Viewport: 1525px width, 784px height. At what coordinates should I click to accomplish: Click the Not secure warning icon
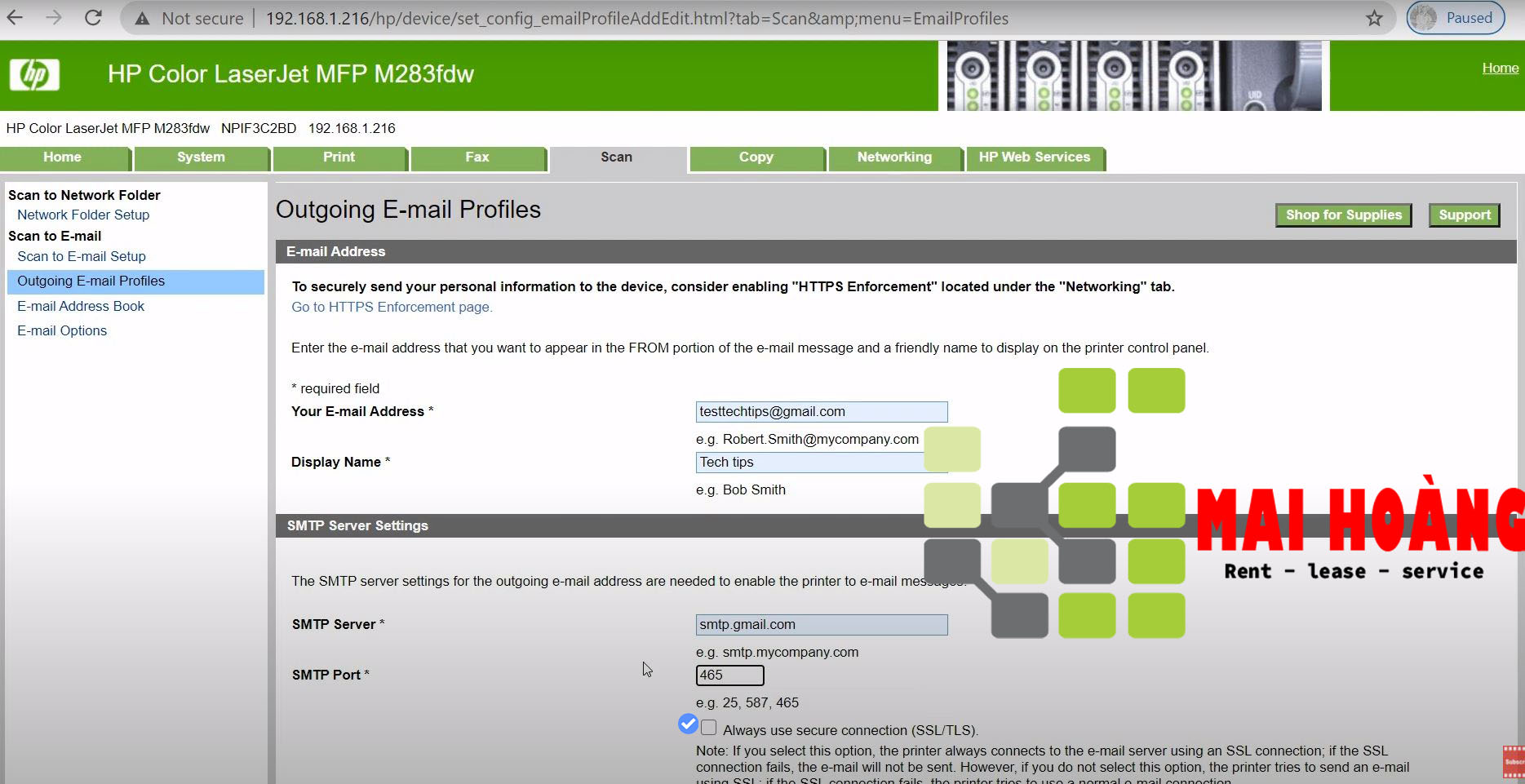(143, 19)
